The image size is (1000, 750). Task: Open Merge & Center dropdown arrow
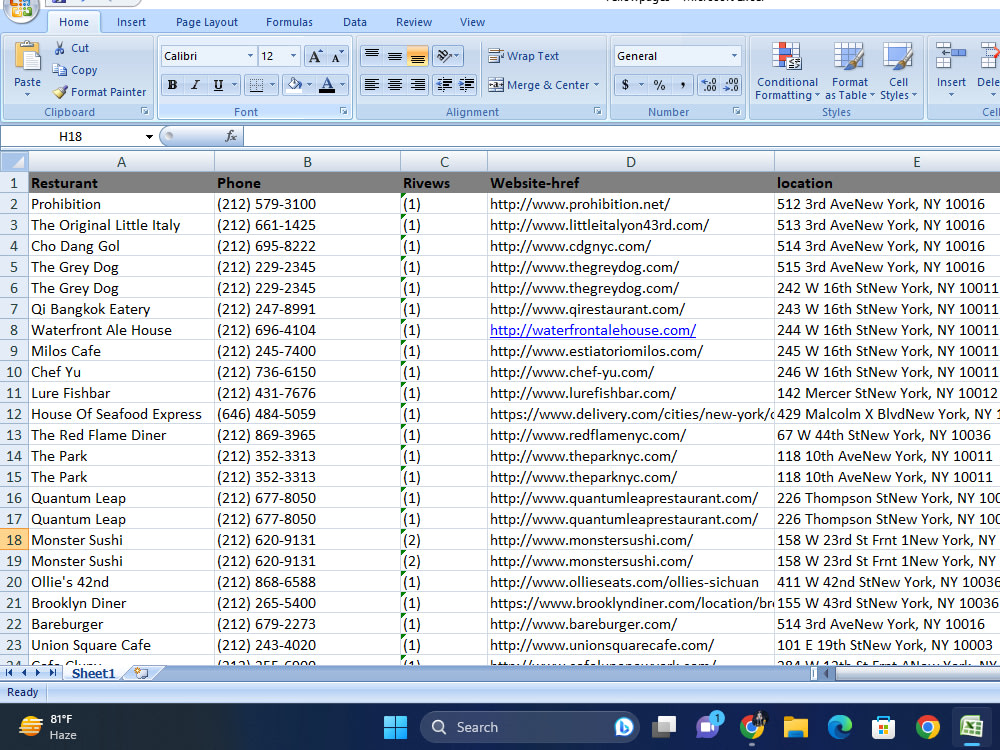click(596, 85)
